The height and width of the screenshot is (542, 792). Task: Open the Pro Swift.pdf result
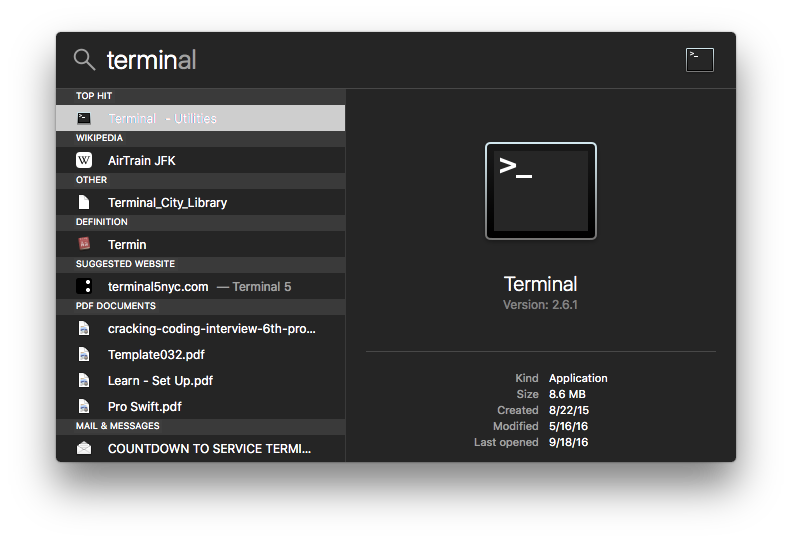[x=201, y=406]
